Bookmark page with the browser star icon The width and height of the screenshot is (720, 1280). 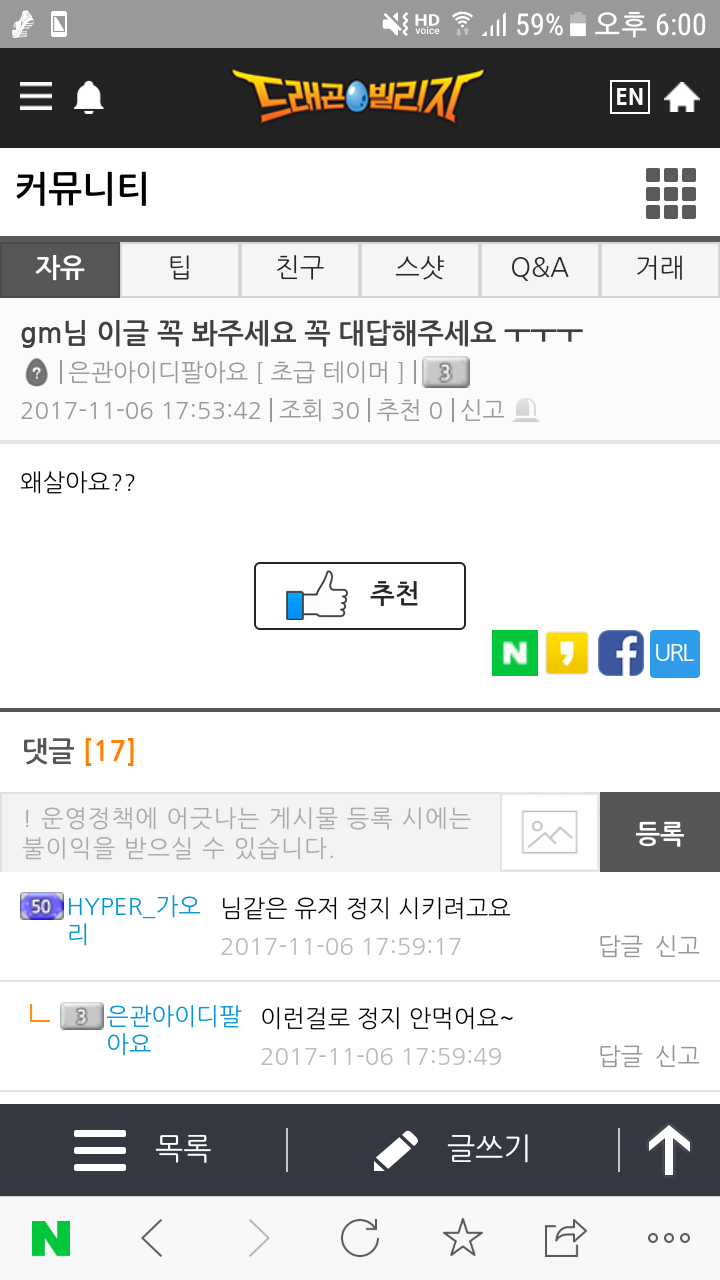click(462, 1238)
